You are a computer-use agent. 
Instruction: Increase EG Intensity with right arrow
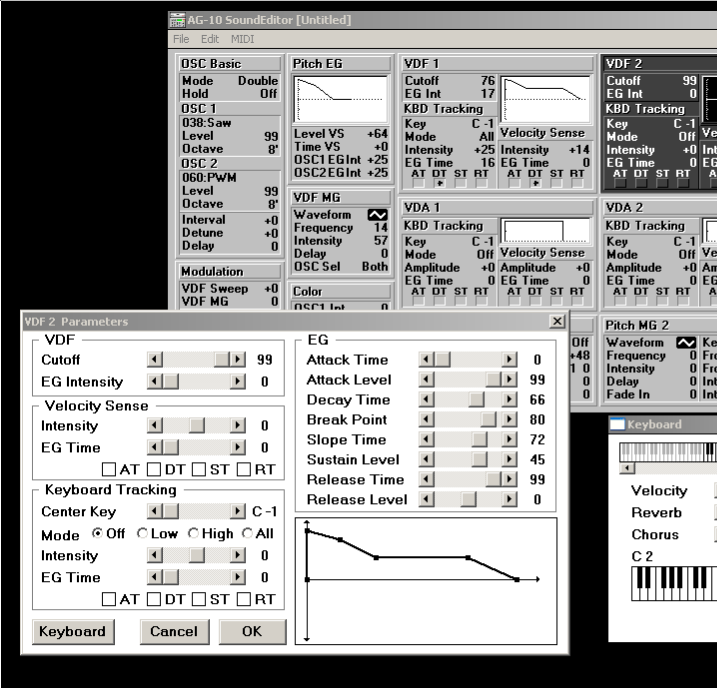pyautogui.click(x=237, y=381)
